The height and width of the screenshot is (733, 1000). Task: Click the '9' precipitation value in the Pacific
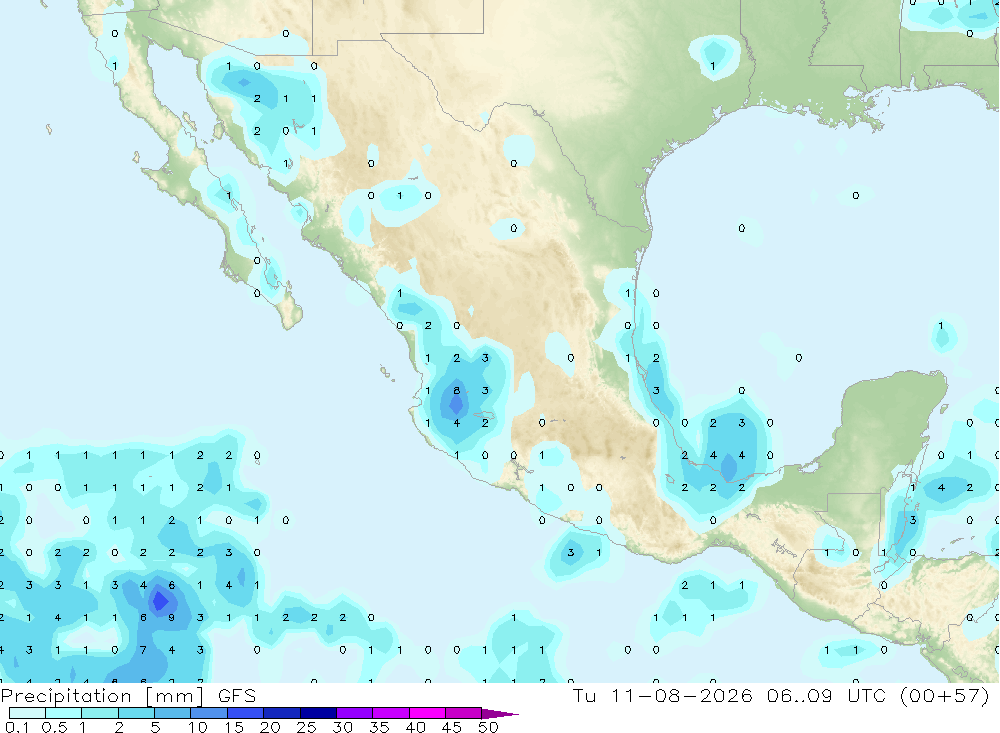pos(172,618)
